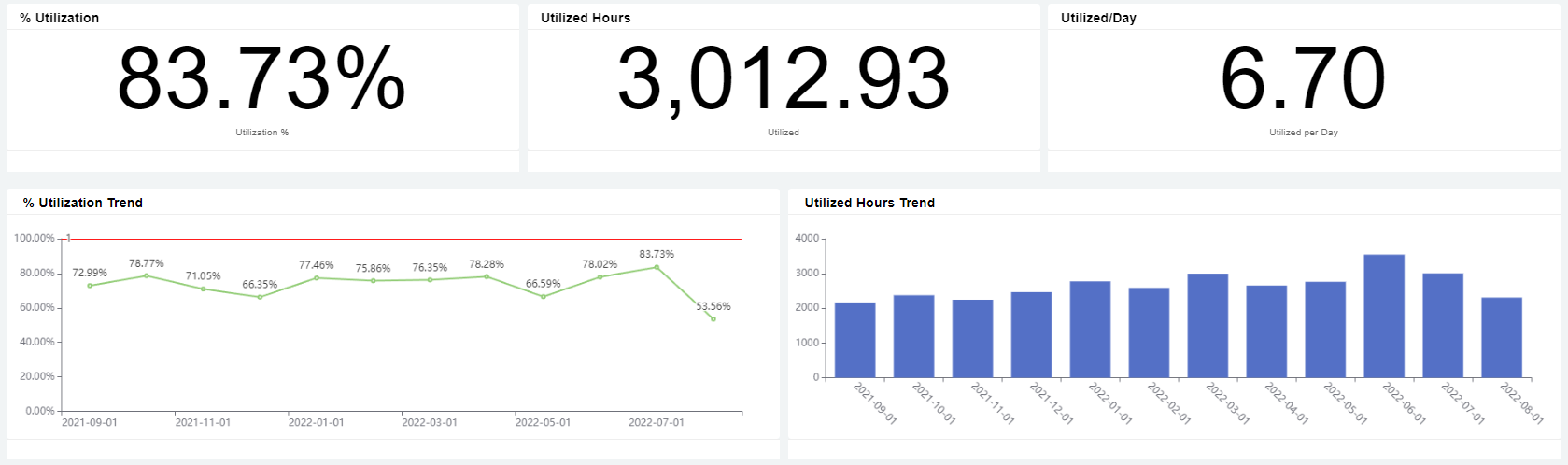Select the 'Utilized Hours Trend' chart title
Screen dimensions: 1568x465
869,203
